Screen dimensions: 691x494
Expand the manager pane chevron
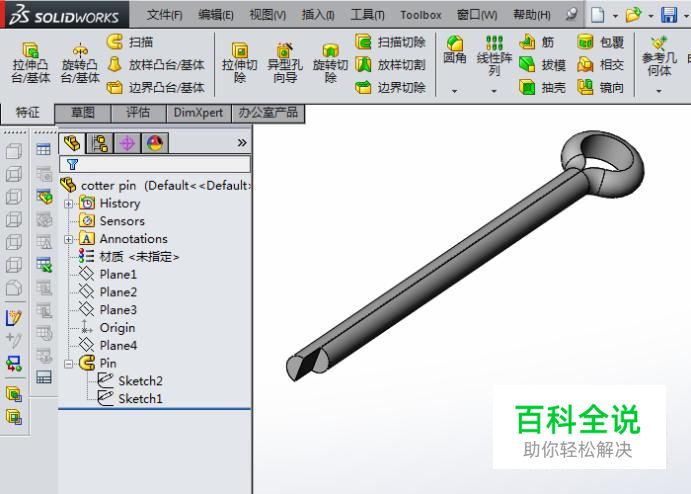242,142
